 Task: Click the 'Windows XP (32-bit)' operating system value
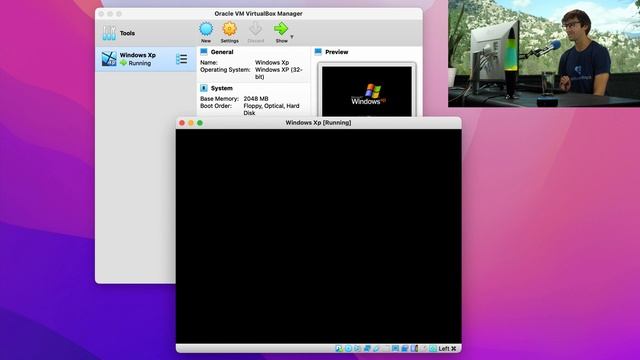tap(279, 73)
